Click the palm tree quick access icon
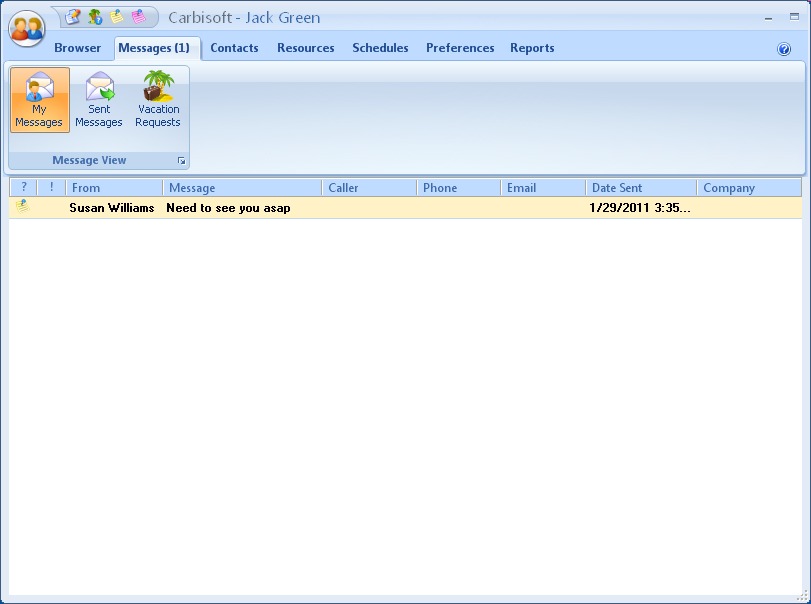 pos(95,17)
